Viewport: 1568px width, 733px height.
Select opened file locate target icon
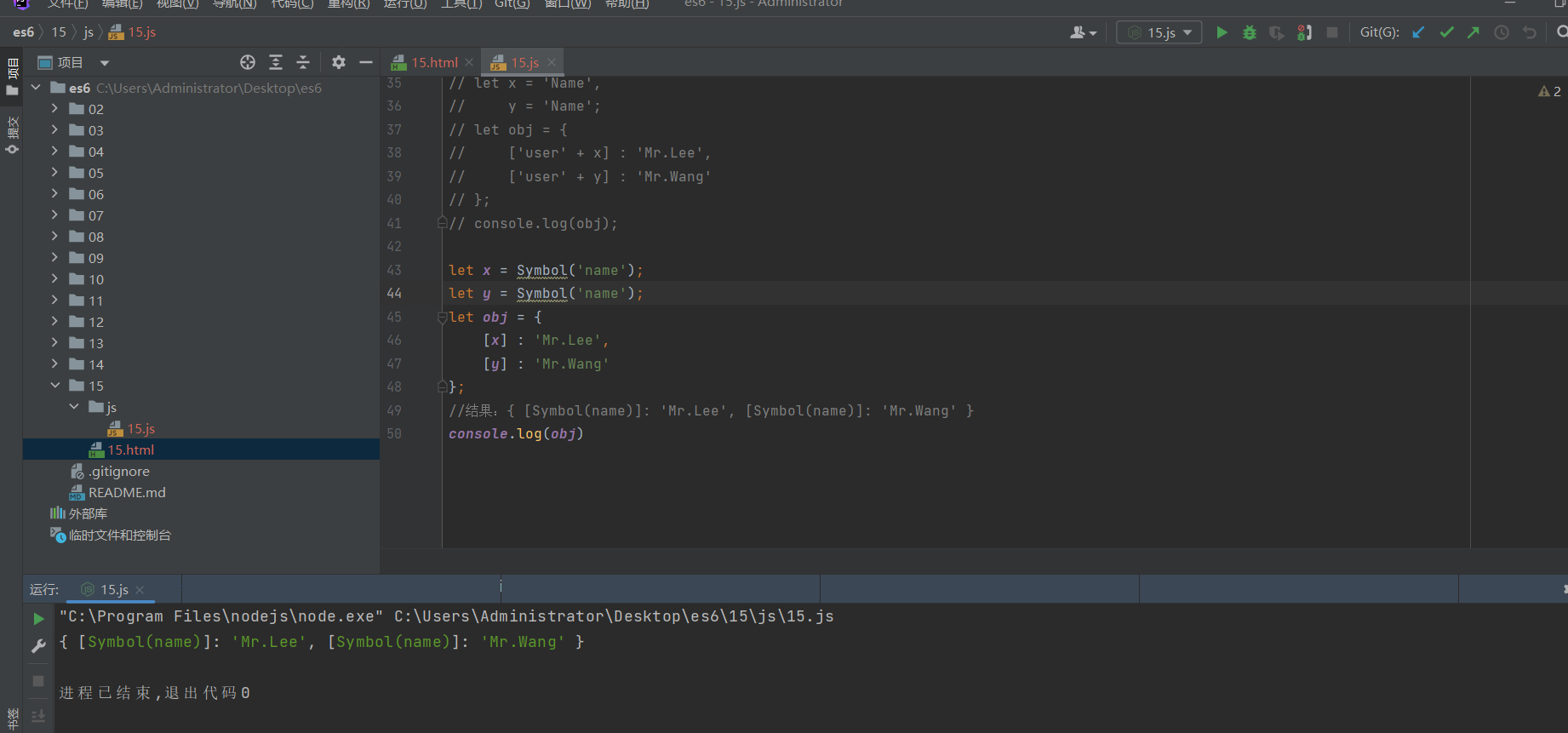tap(248, 62)
